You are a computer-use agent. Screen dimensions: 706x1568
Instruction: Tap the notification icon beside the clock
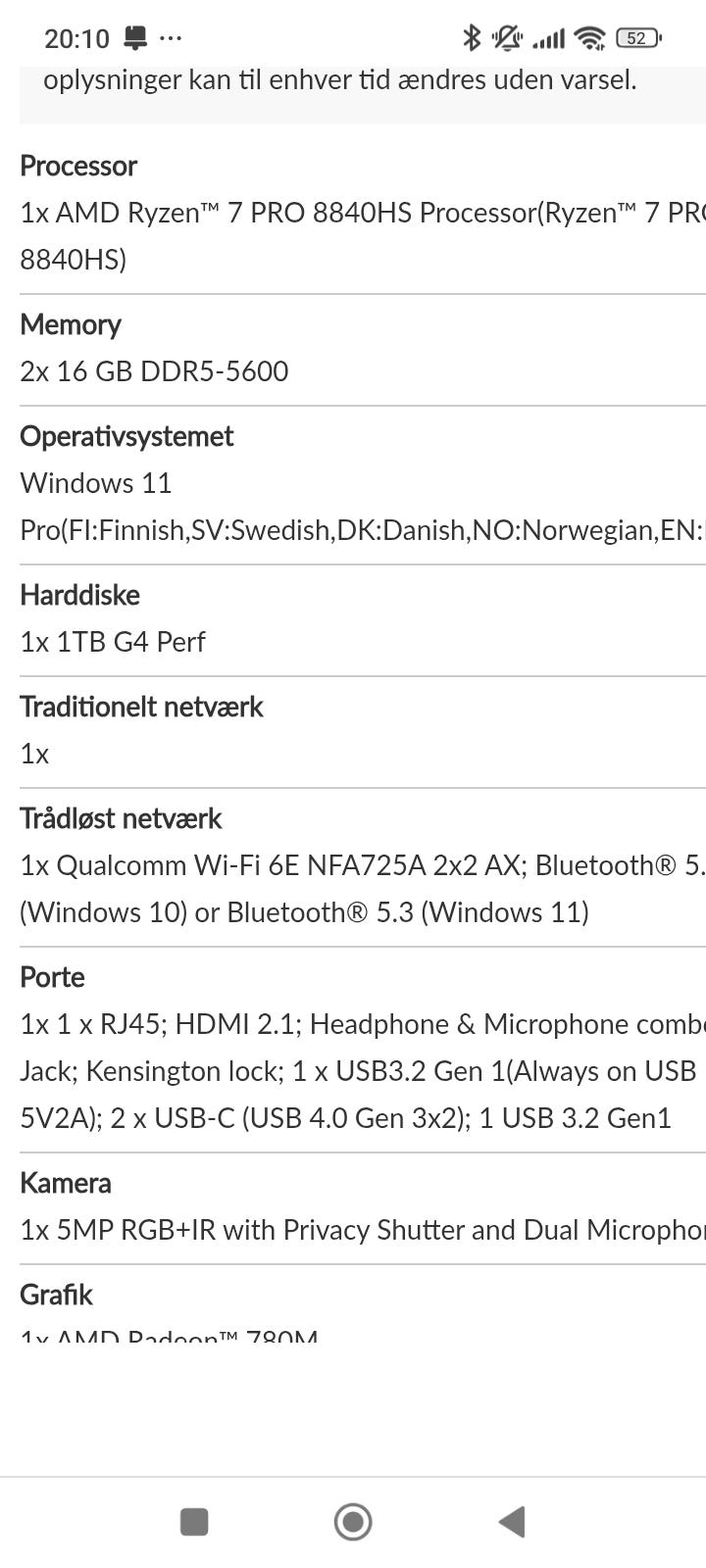tap(135, 38)
